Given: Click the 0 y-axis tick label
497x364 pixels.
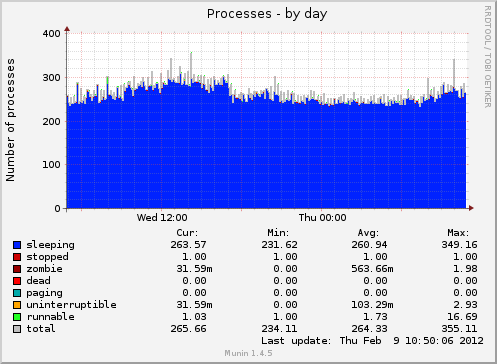Looking at the screenshot, I should [58, 209].
